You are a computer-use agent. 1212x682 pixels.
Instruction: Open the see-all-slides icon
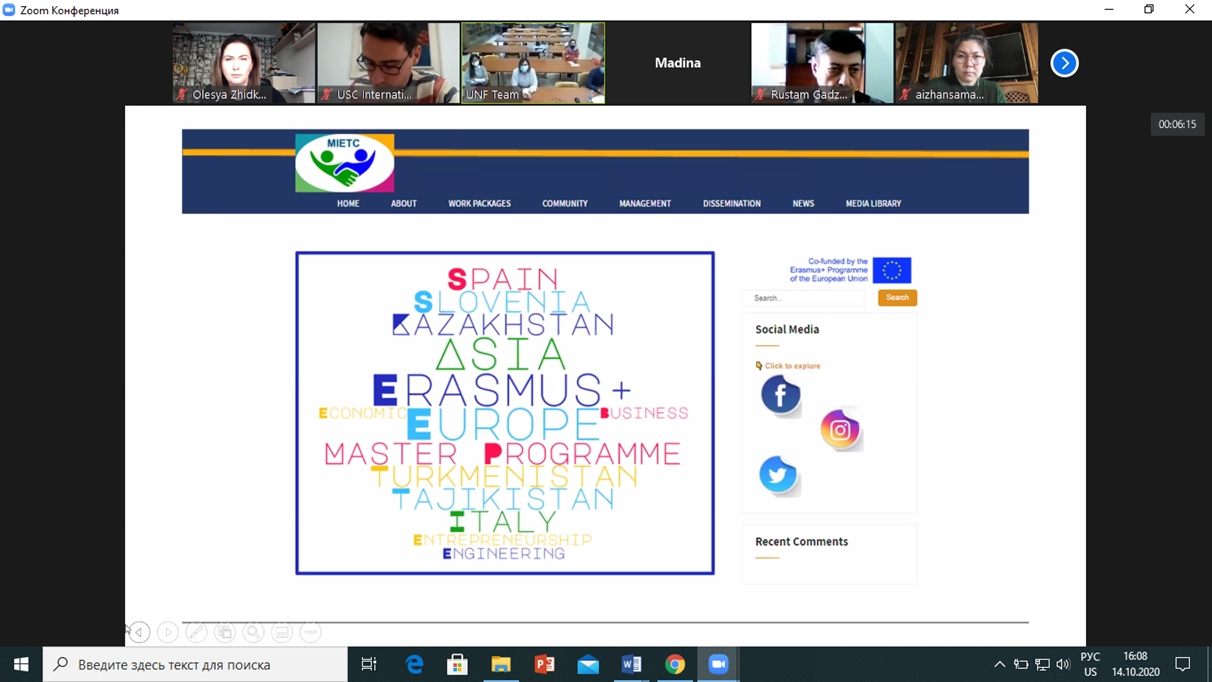tap(224, 632)
